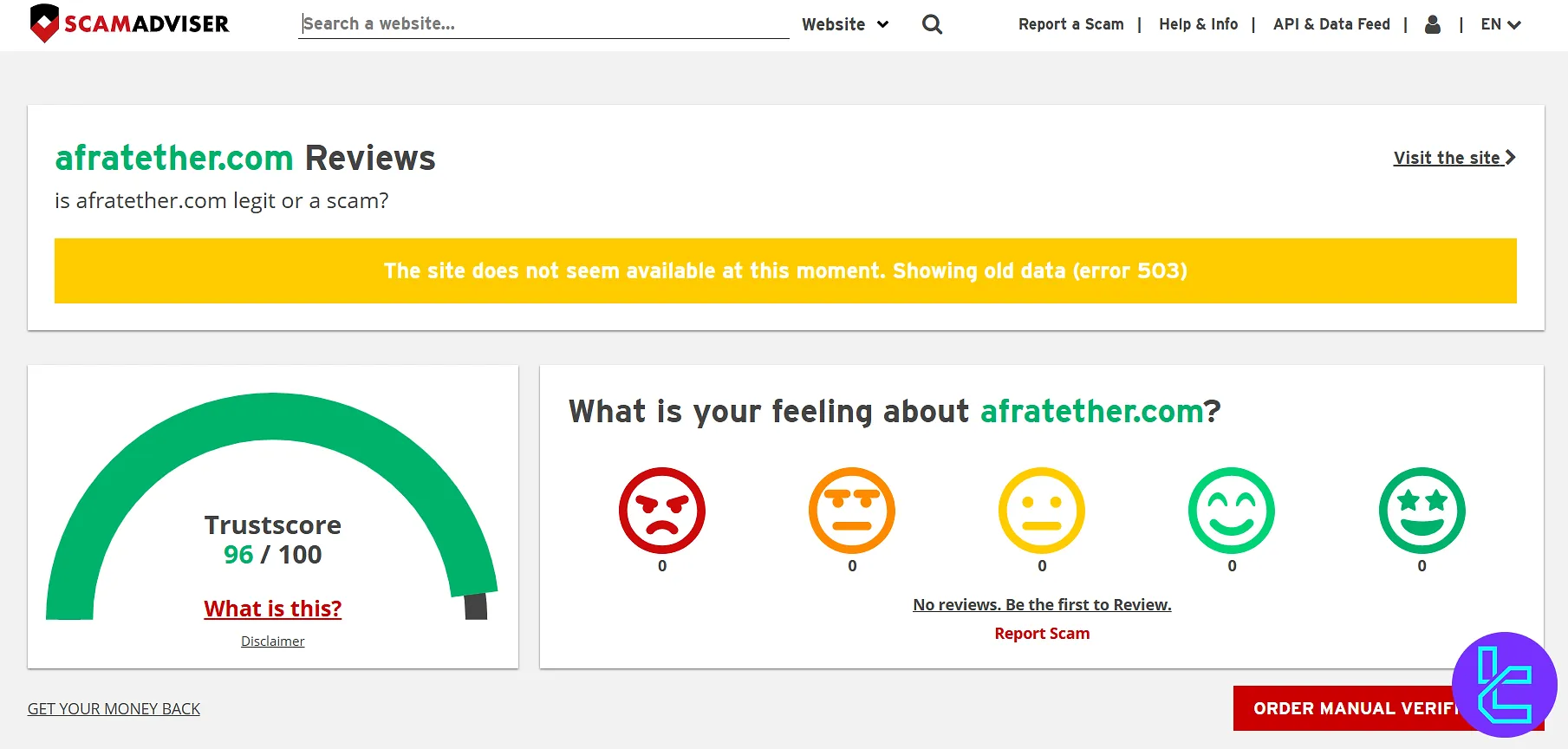Click the What is this? link
This screenshot has height=749, width=1568.
272,609
